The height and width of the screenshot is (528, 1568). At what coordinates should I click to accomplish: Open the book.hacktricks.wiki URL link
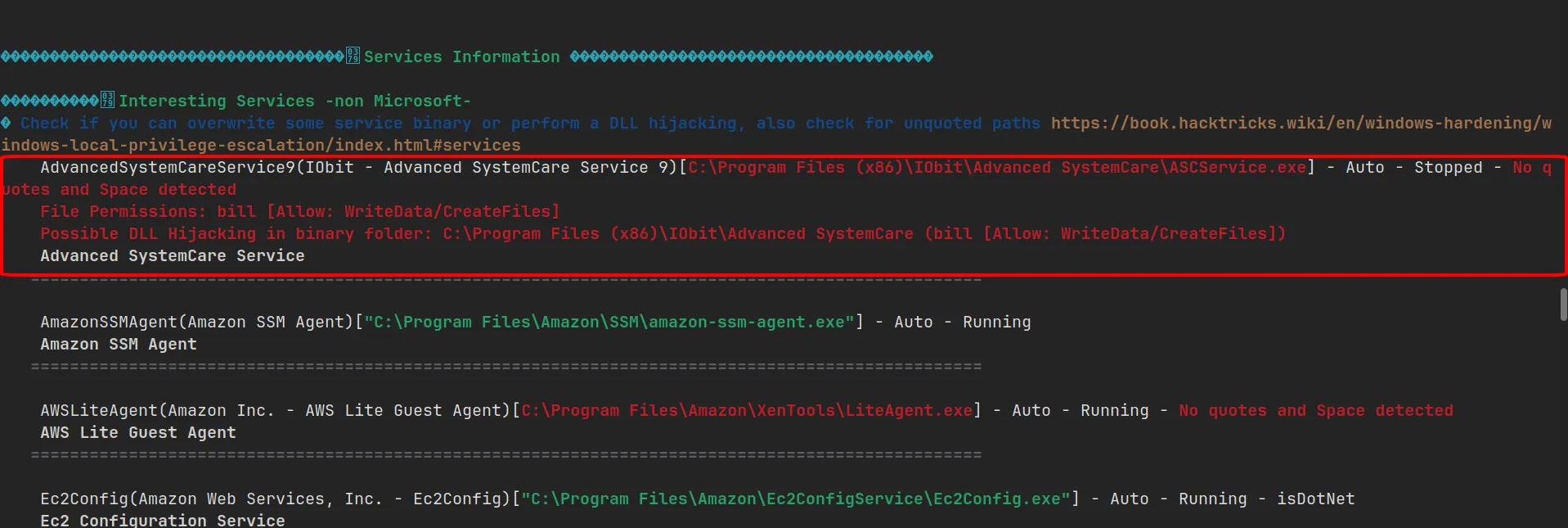tap(1301, 123)
